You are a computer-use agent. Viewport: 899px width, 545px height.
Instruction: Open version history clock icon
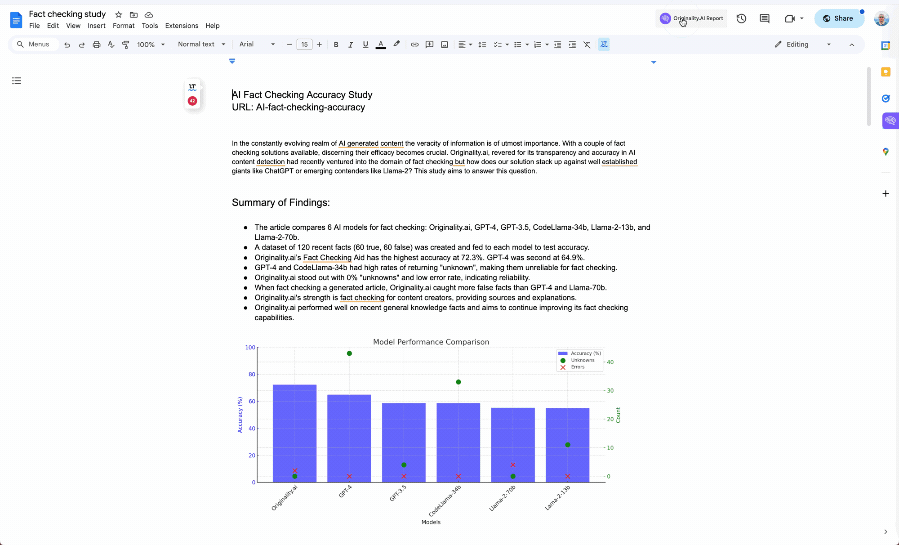[741, 18]
